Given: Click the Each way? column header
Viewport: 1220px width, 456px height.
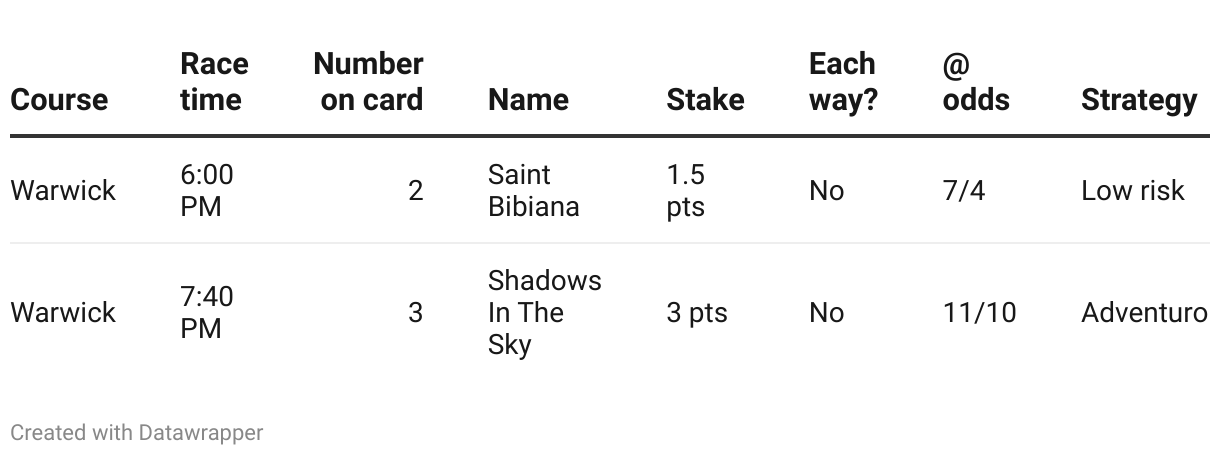Looking at the screenshot, I should point(842,82).
